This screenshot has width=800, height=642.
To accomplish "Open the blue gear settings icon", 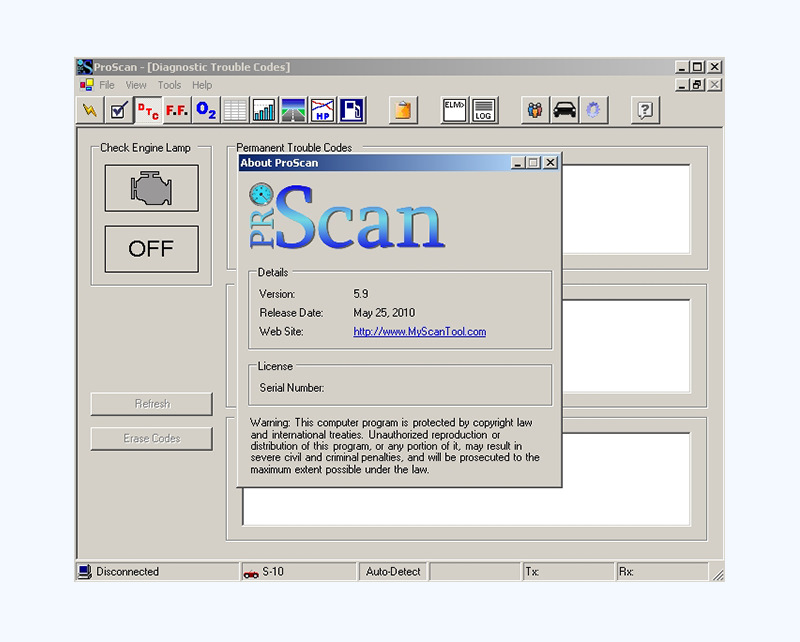I will [x=593, y=110].
